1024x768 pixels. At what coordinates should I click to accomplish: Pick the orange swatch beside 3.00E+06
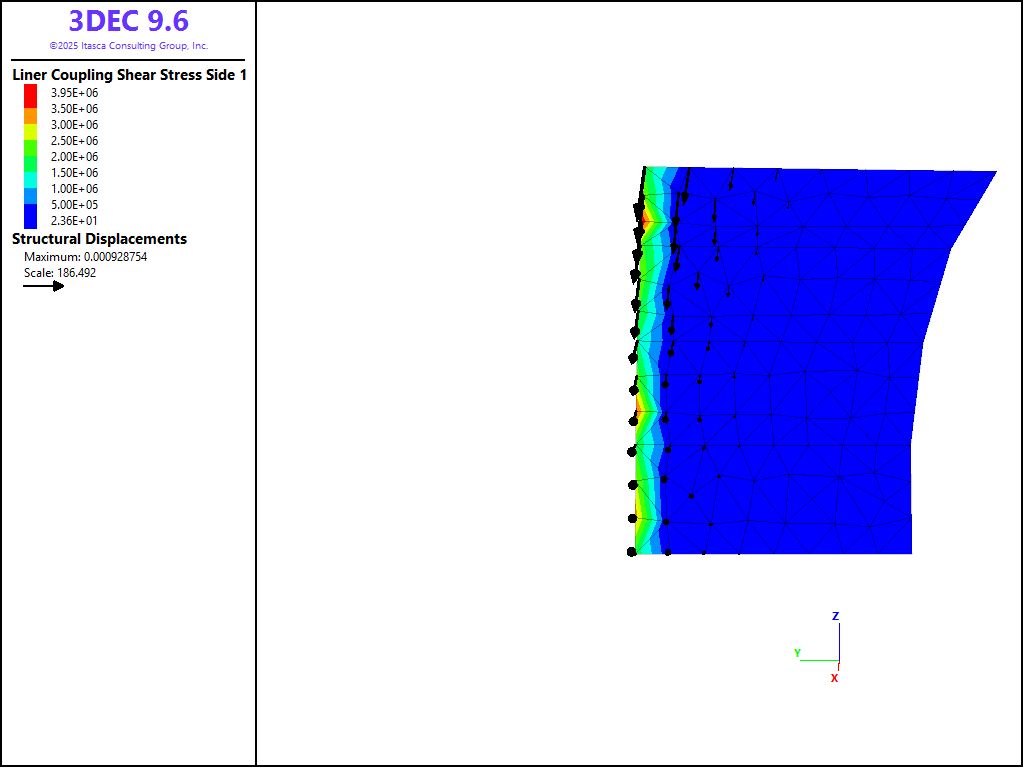[31, 117]
